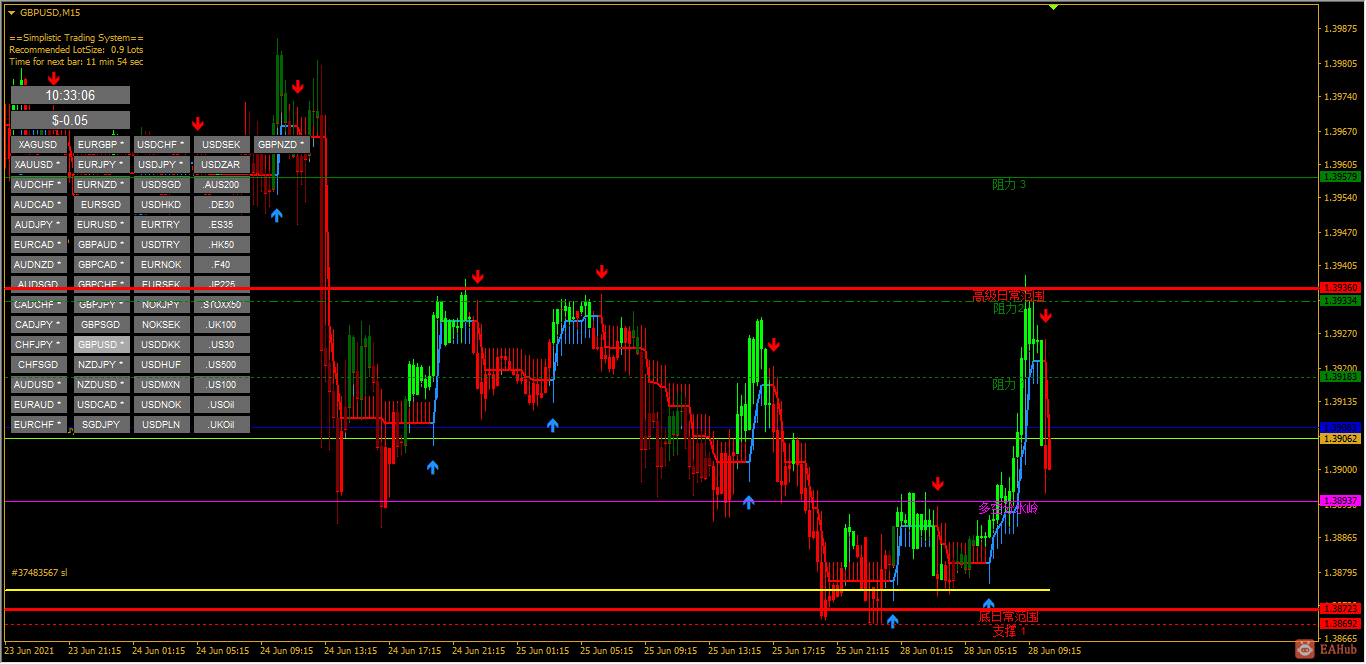Open the GBPCAD symbol chart
1366x664 pixels.
tap(101, 265)
